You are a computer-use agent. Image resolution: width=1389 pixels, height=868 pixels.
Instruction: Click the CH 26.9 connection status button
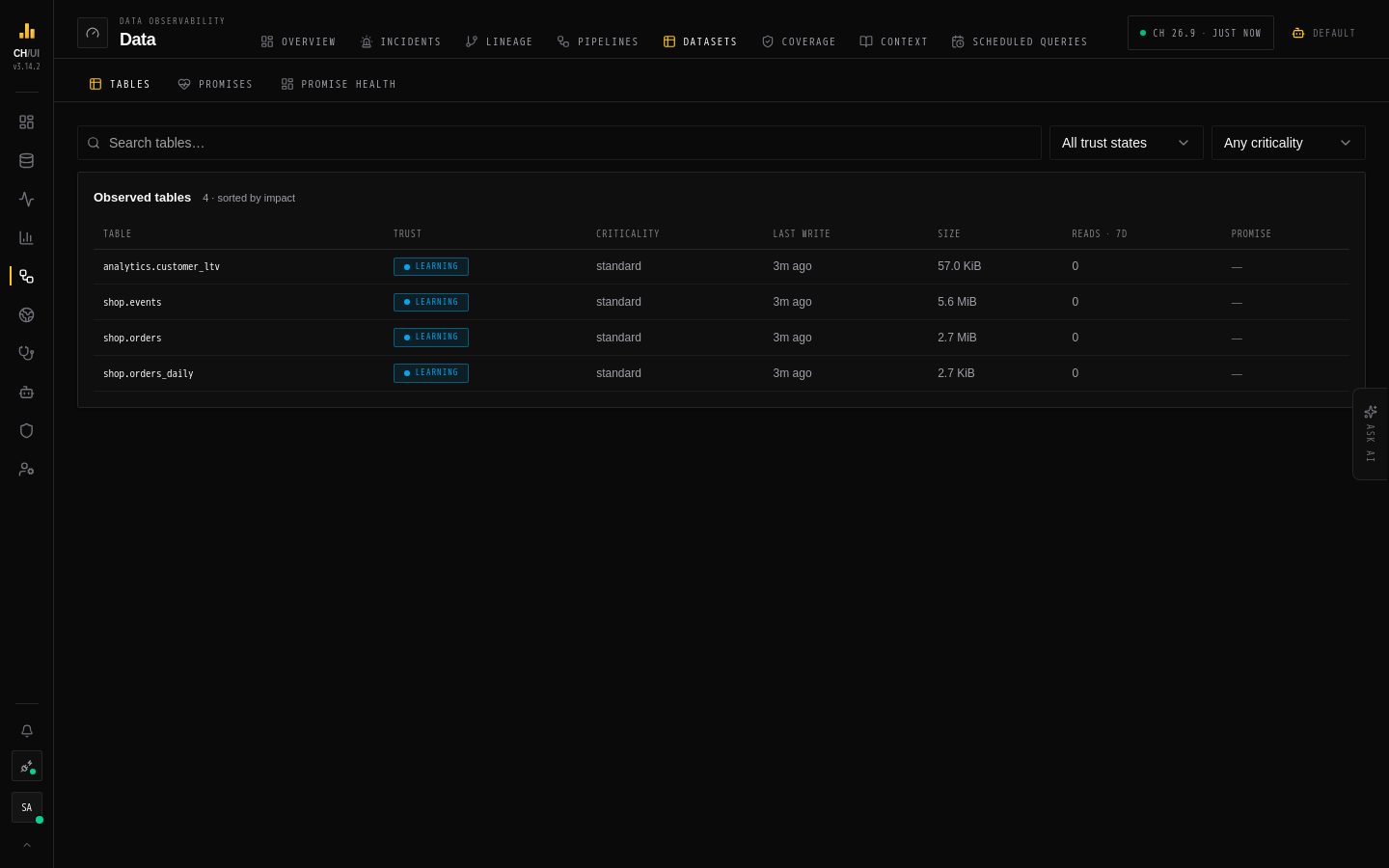pyautogui.click(x=1201, y=33)
